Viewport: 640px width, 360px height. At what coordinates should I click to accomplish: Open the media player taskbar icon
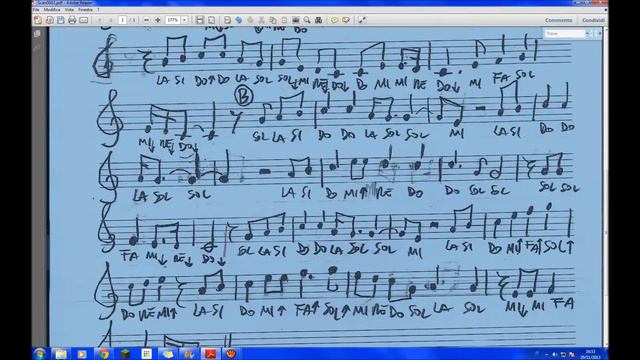click(82, 354)
